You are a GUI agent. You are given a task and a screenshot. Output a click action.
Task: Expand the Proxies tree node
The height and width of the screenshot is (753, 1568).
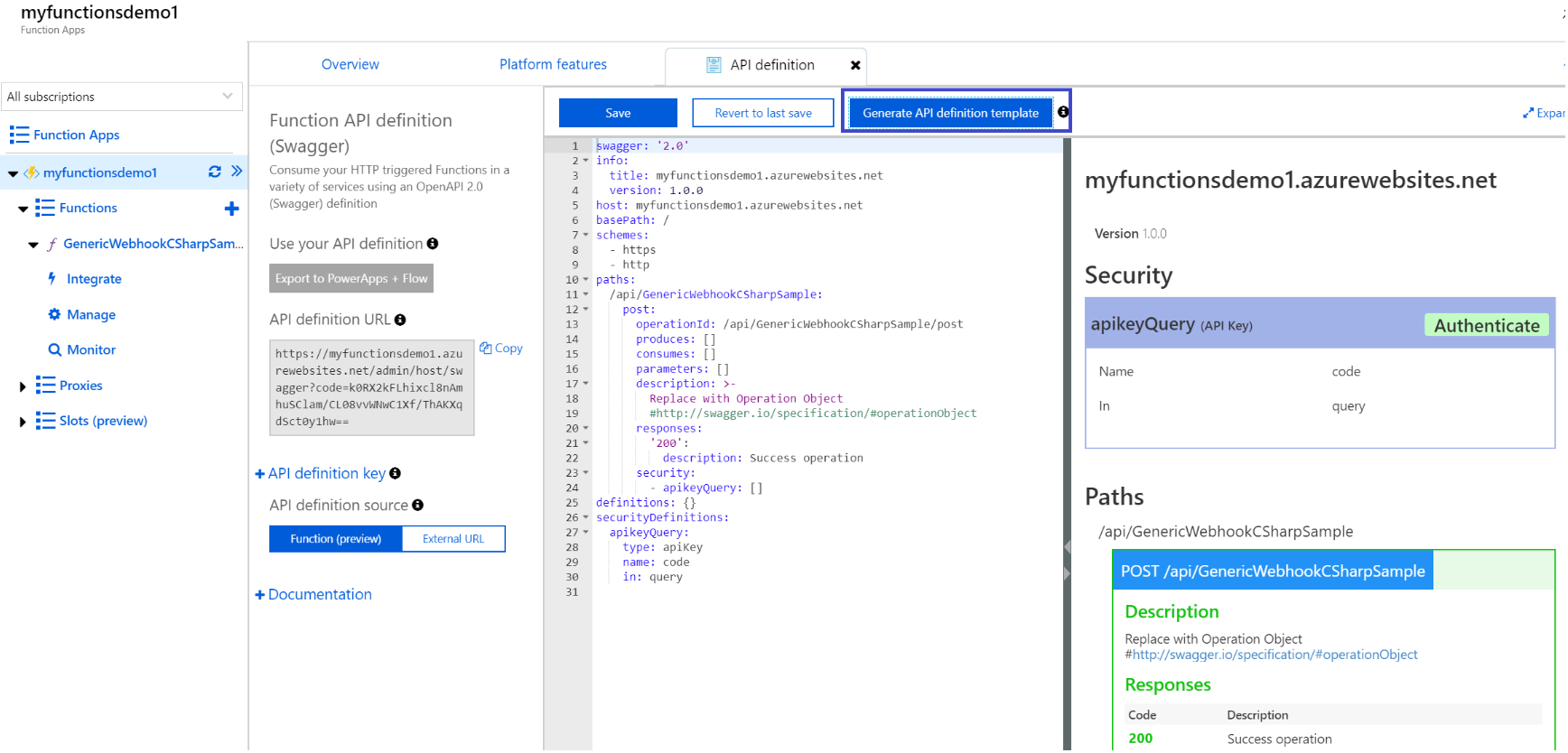(x=23, y=386)
